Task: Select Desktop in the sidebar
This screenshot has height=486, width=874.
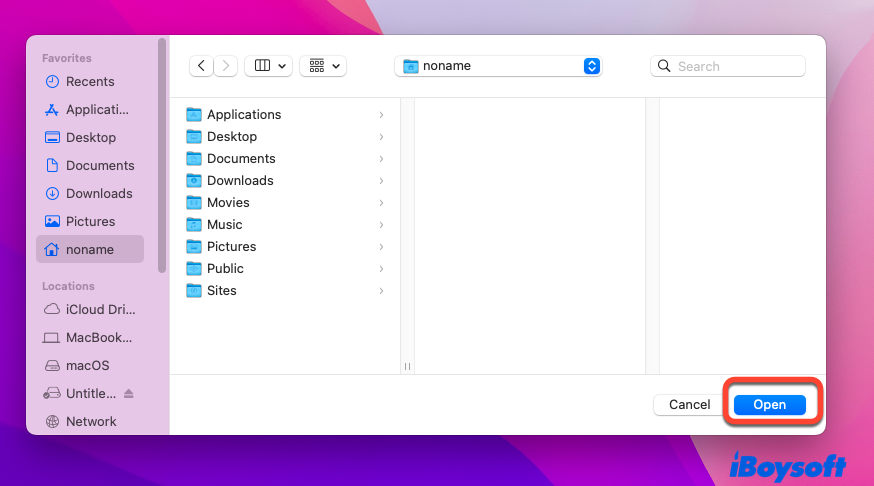Action: coord(90,138)
